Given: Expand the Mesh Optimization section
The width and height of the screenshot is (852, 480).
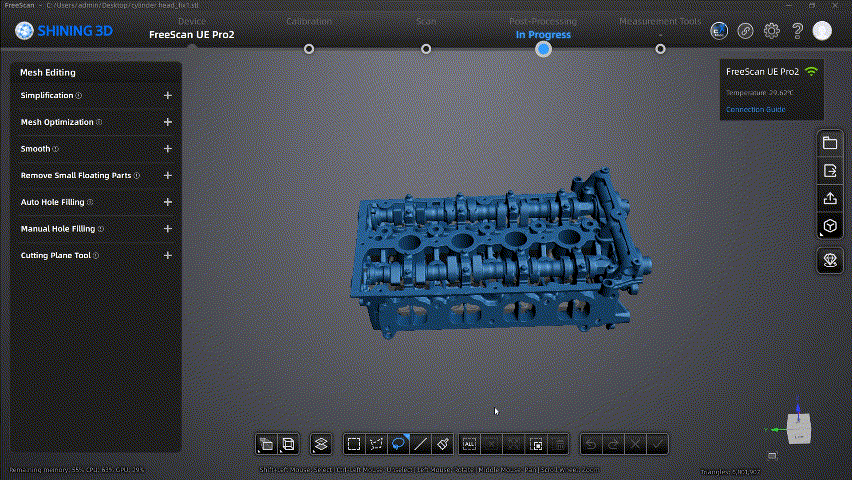Looking at the screenshot, I should pos(167,122).
